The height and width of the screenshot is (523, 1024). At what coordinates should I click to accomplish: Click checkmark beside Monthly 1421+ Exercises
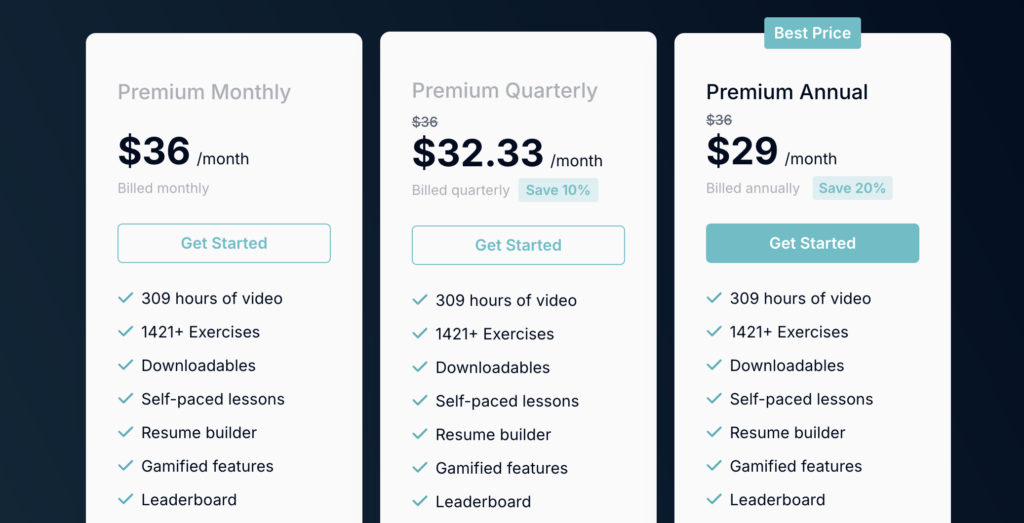[x=126, y=332]
